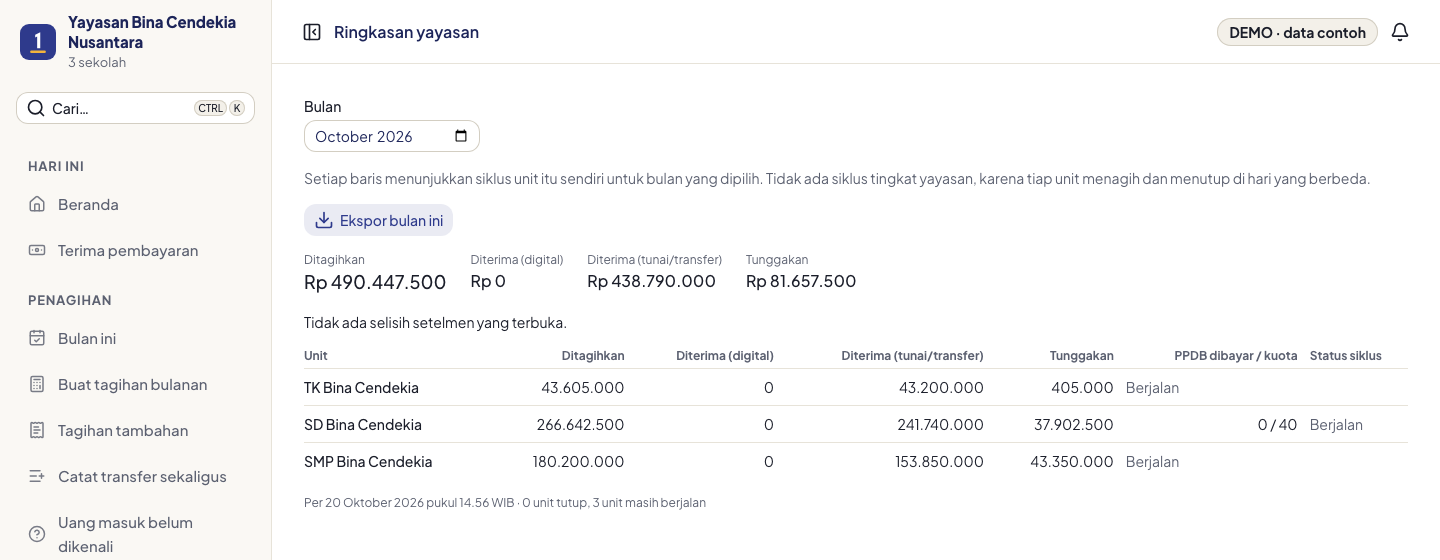Click the 43.200.000 cash received value
The height and width of the screenshot is (560, 1440).
(x=941, y=387)
